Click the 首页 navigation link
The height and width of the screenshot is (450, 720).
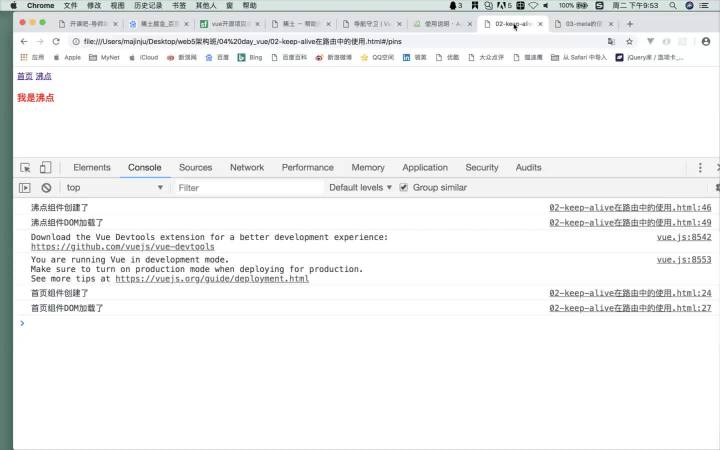tap(25, 76)
